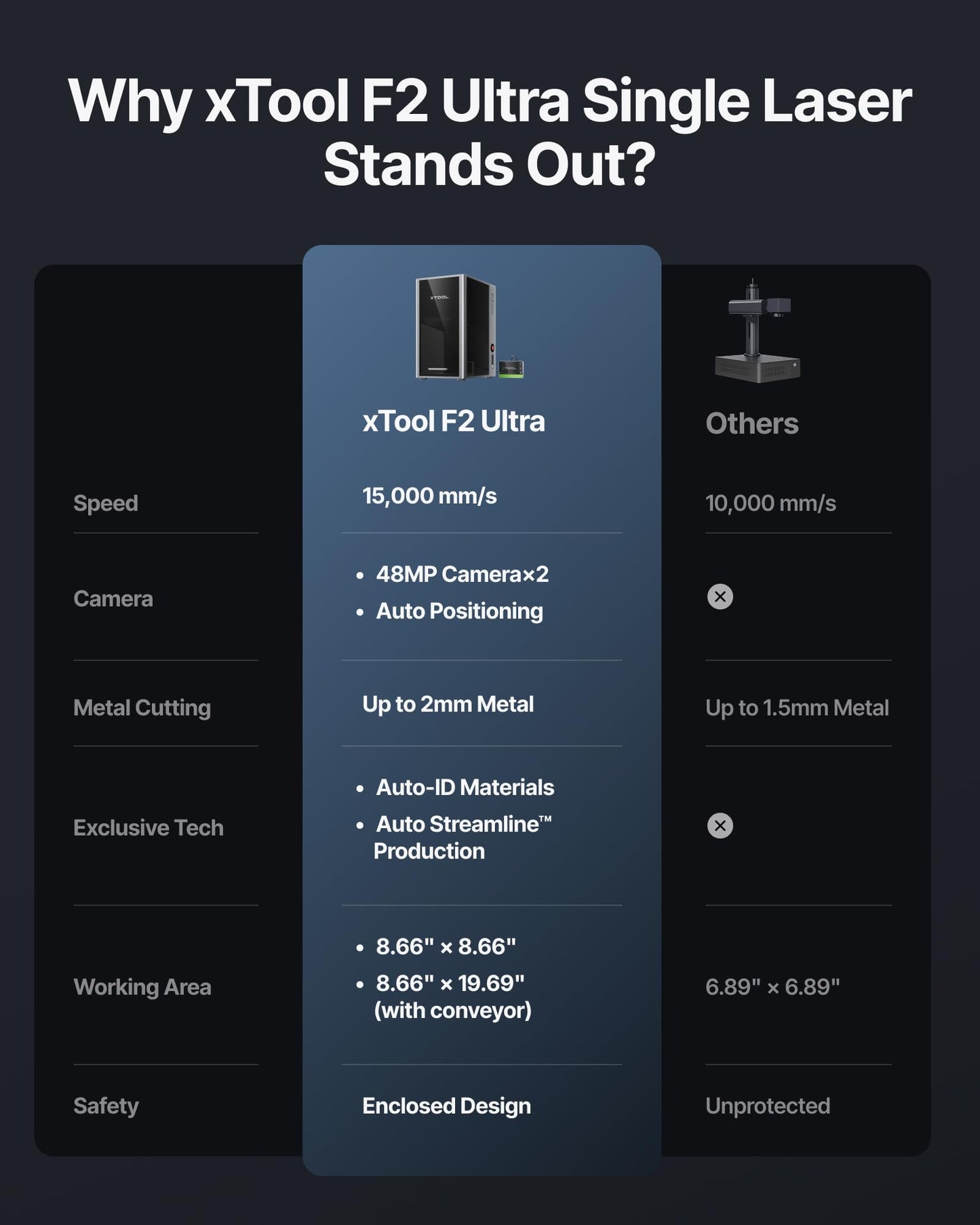This screenshot has width=980, height=1225.
Task: Click the 10,000 mm/s speed value
Action: tap(770, 503)
